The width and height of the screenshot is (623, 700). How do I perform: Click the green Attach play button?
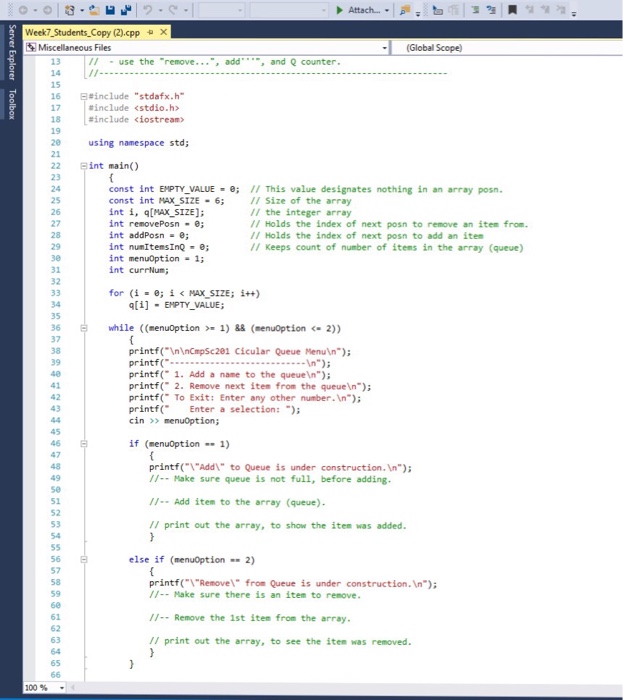point(340,10)
